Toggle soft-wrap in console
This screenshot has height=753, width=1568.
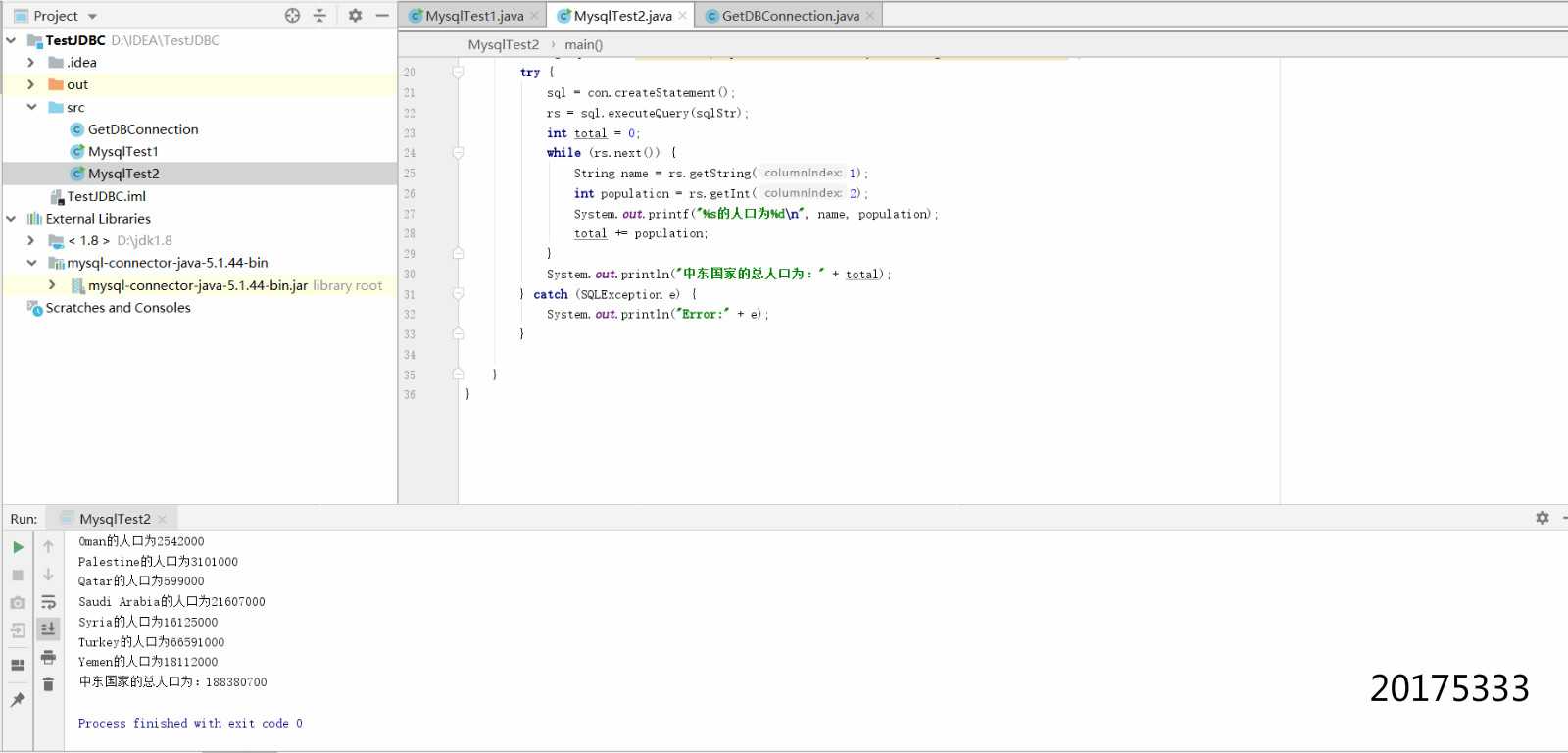pos(48,602)
